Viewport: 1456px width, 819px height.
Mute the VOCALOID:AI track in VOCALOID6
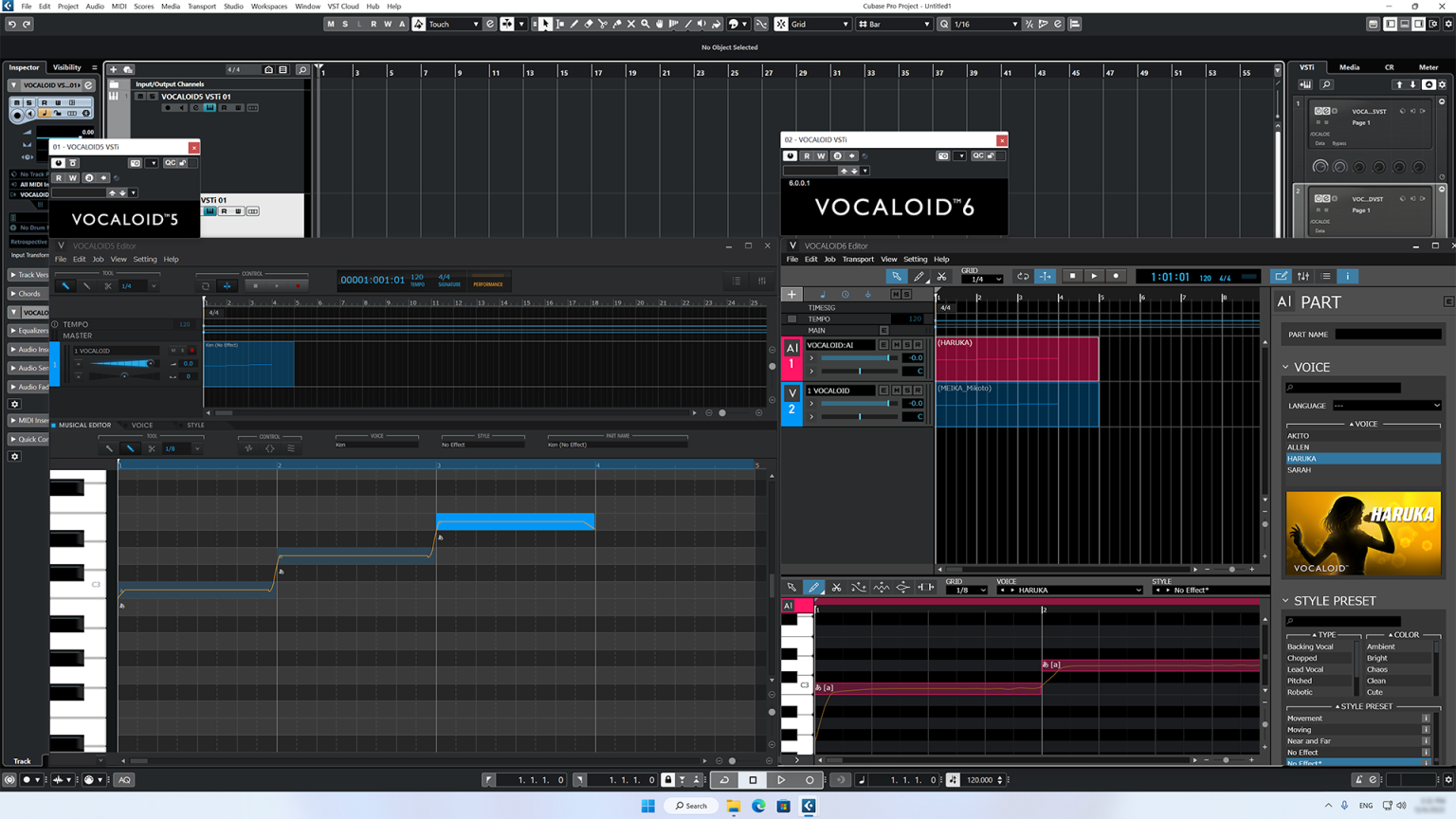click(x=897, y=345)
